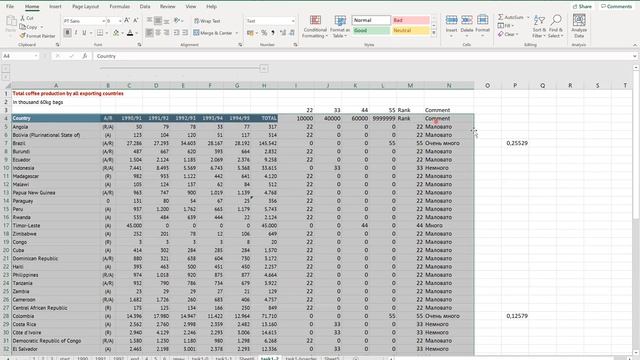Align text left
The image size is (640, 360).
coord(149,33)
